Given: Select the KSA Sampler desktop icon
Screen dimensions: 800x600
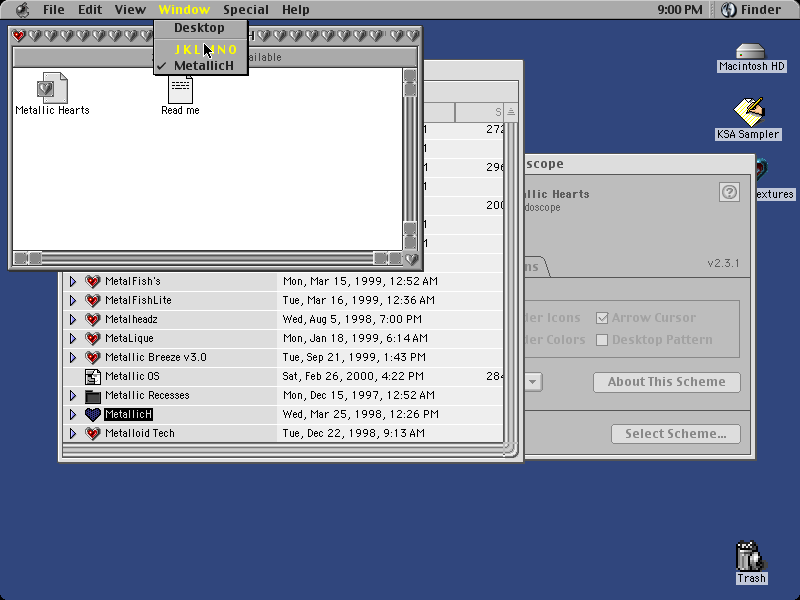Looking at the screenshot, I should pyautogui.click(x=748, y=112).
